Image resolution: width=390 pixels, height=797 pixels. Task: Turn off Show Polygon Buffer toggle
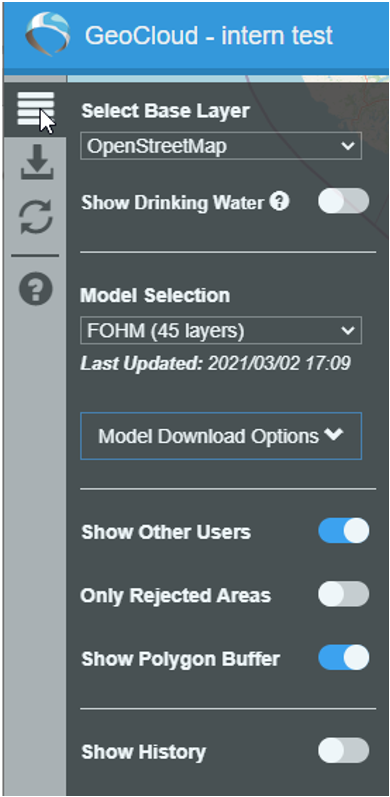[344, 658]
